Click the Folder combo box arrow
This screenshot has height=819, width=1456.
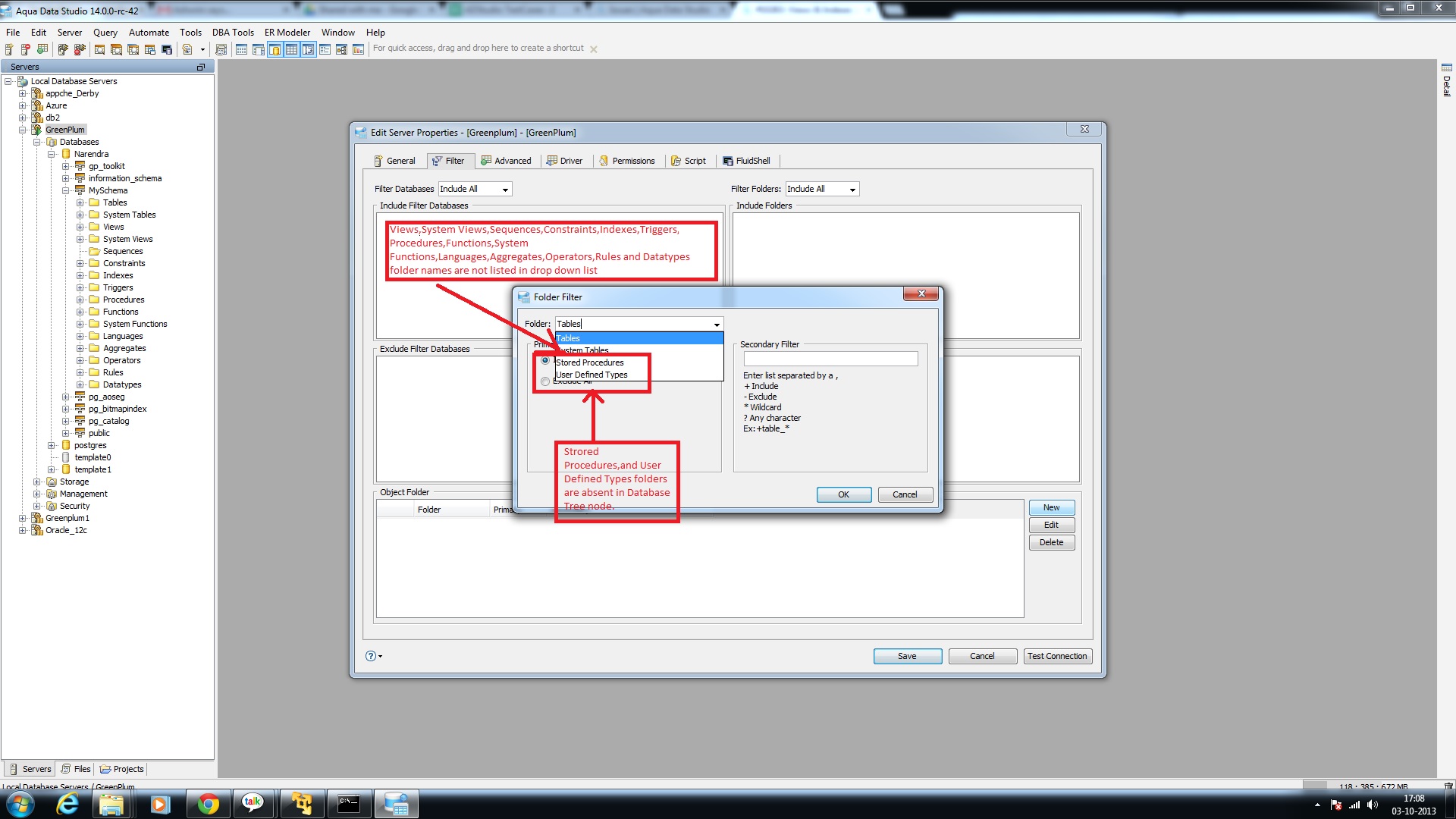pos(717,325)
